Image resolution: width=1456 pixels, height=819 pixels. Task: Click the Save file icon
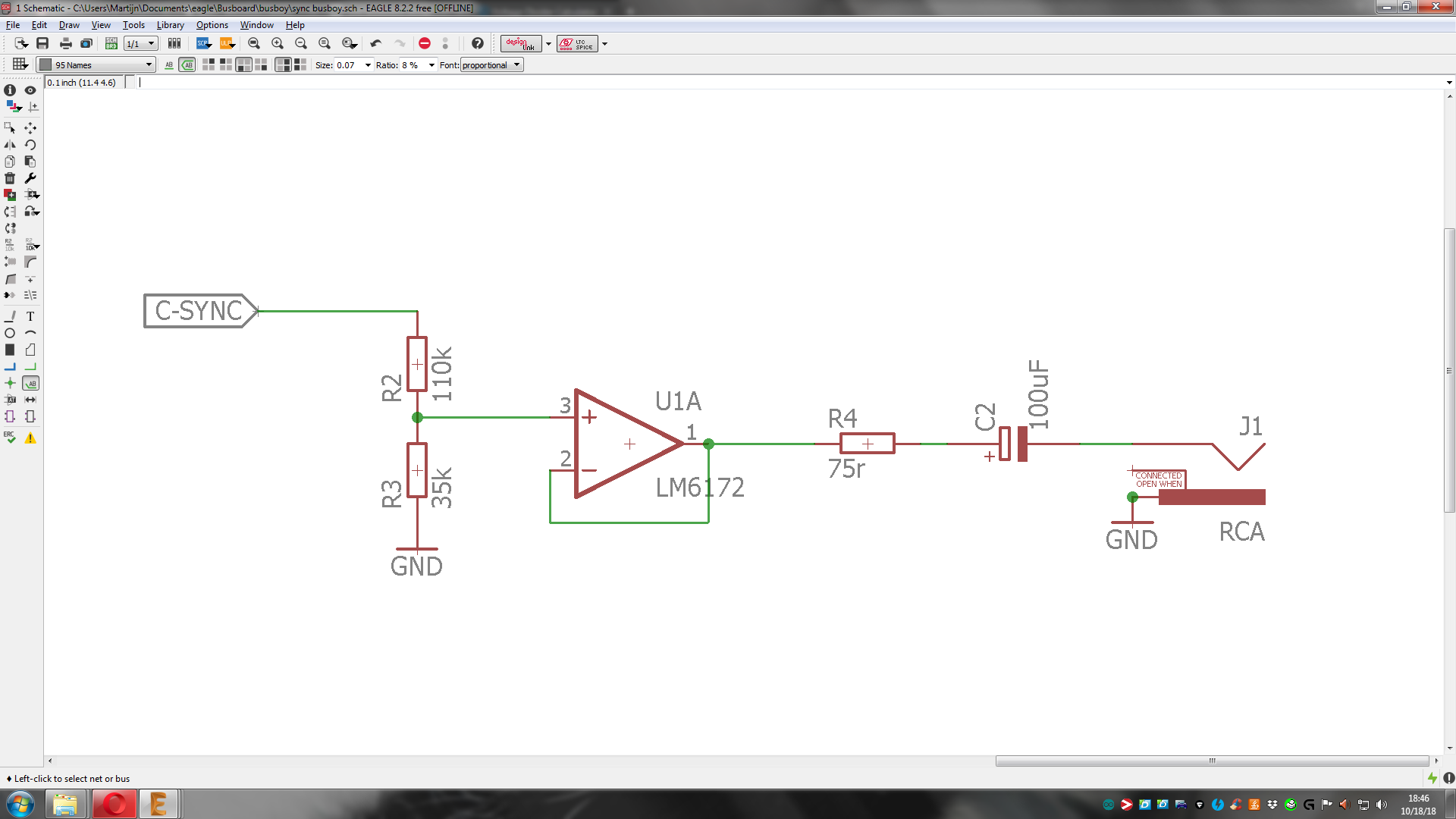tap(42, 43)
